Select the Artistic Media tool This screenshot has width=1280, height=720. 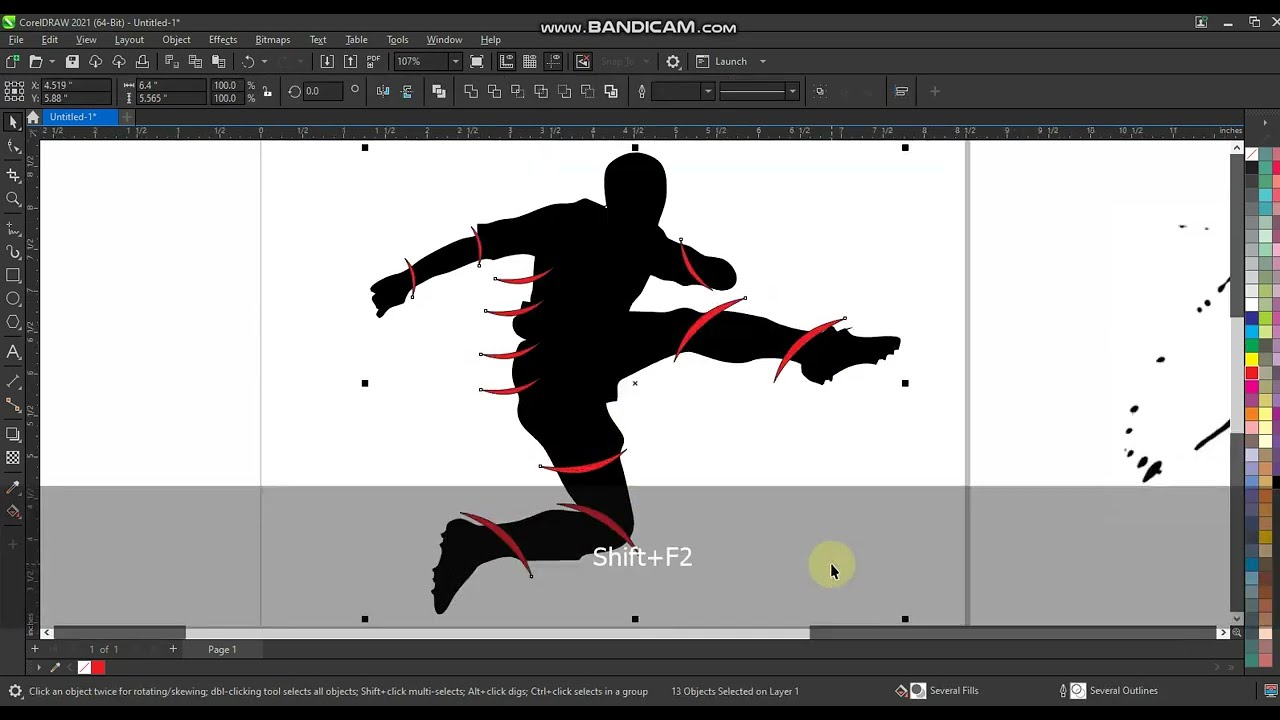[13, 252]
